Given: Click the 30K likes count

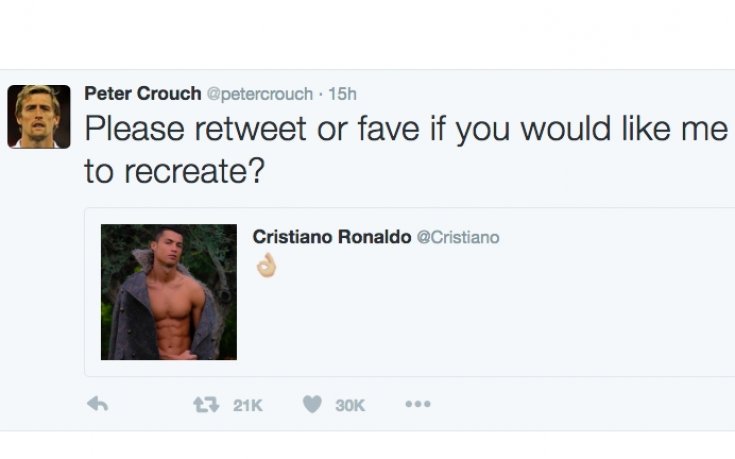Looking at the screenshot, I should click(350, 405).
